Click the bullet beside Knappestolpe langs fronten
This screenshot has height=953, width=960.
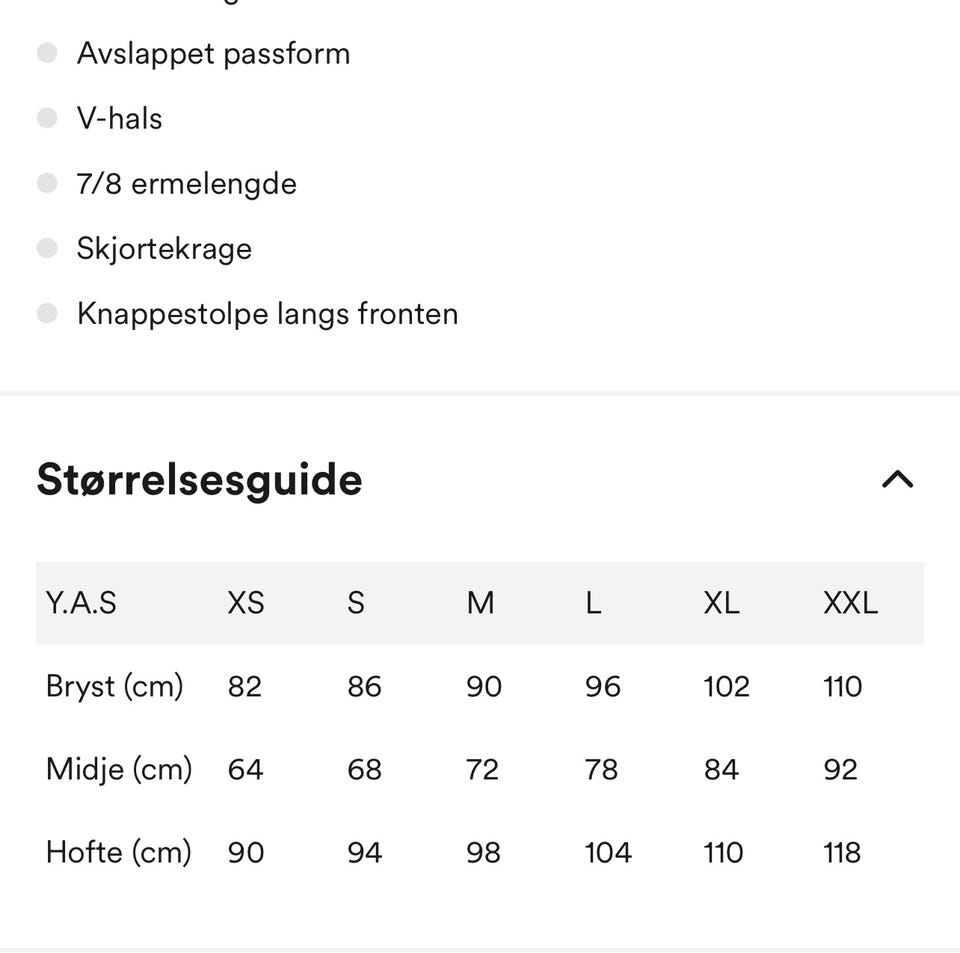point(47,313)
